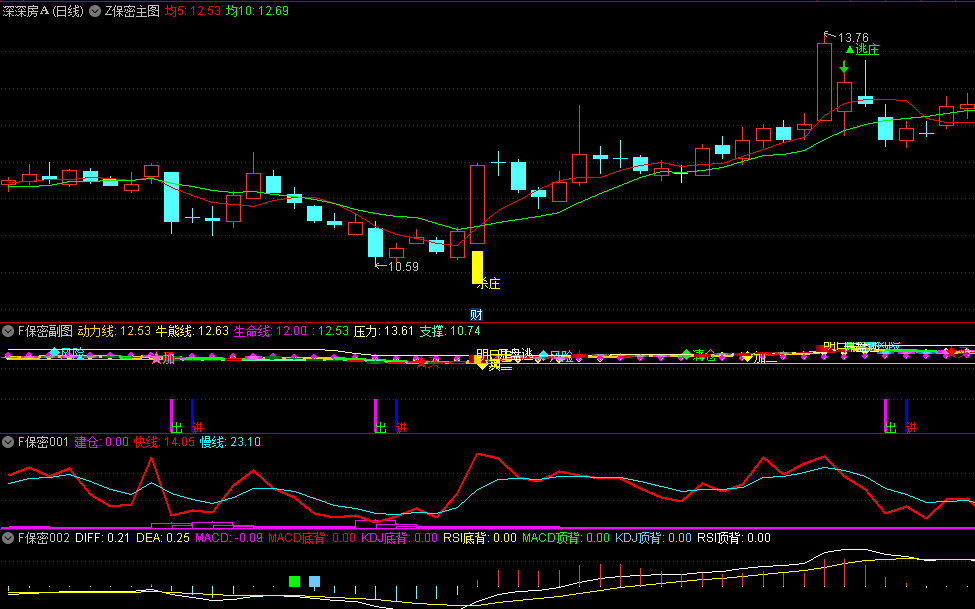Click the light blue square in MACD panel
This screenshot has width=975, height=609.
coord(315,582)
